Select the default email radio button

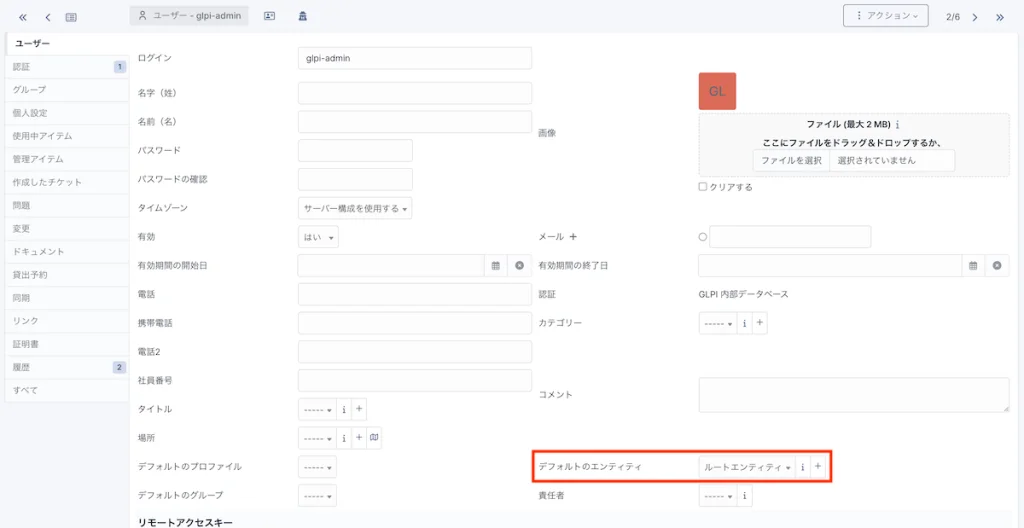pos(703,237)
